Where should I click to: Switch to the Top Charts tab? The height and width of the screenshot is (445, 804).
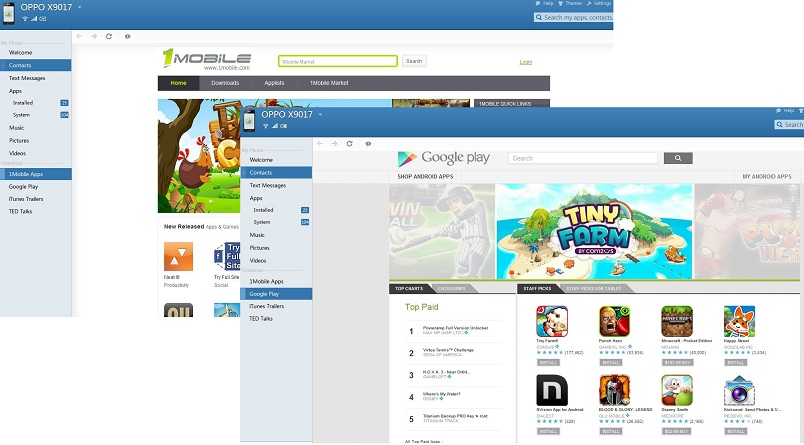tap(409, 289)
